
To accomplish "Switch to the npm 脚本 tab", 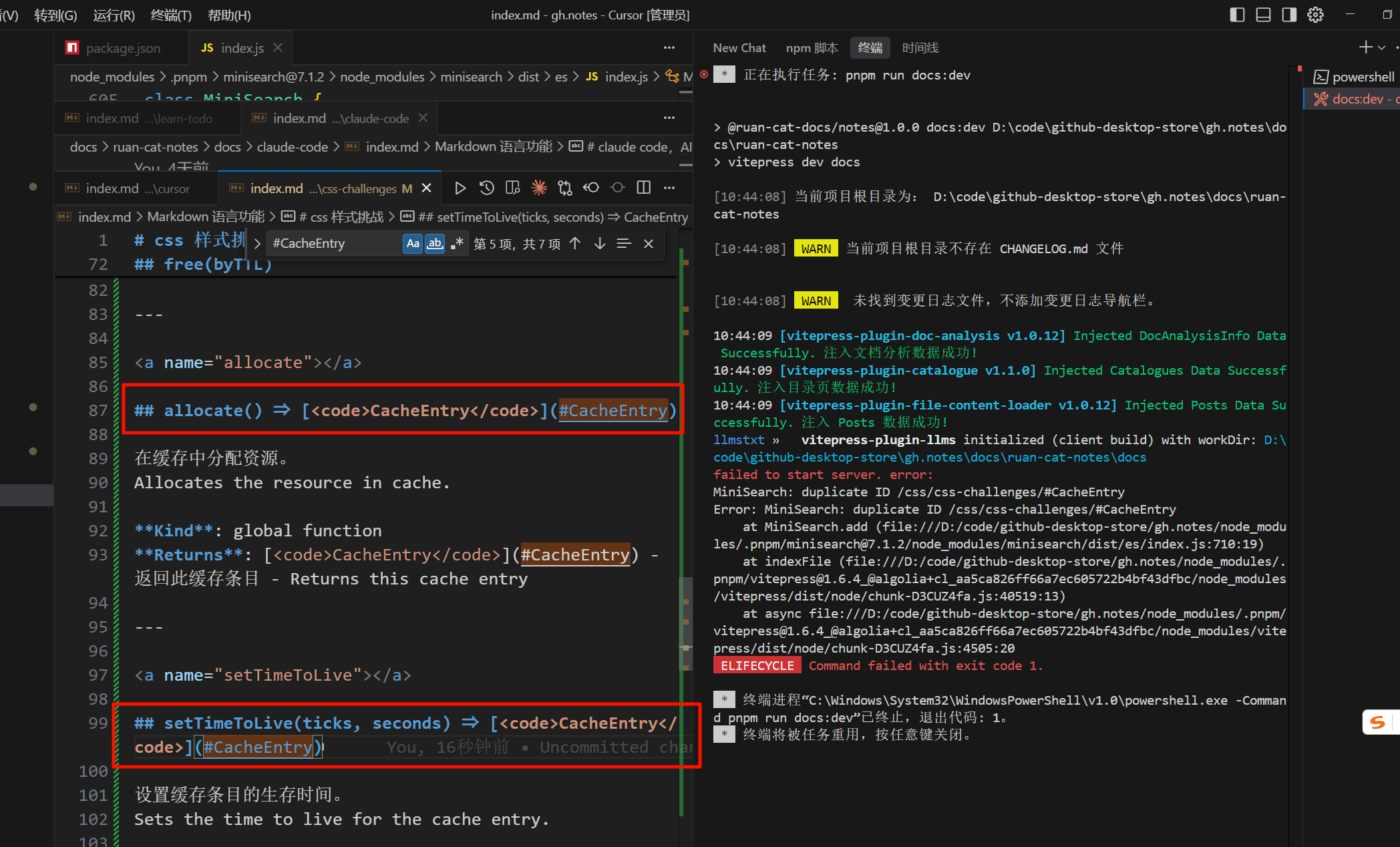I will (x=812, y=48).
